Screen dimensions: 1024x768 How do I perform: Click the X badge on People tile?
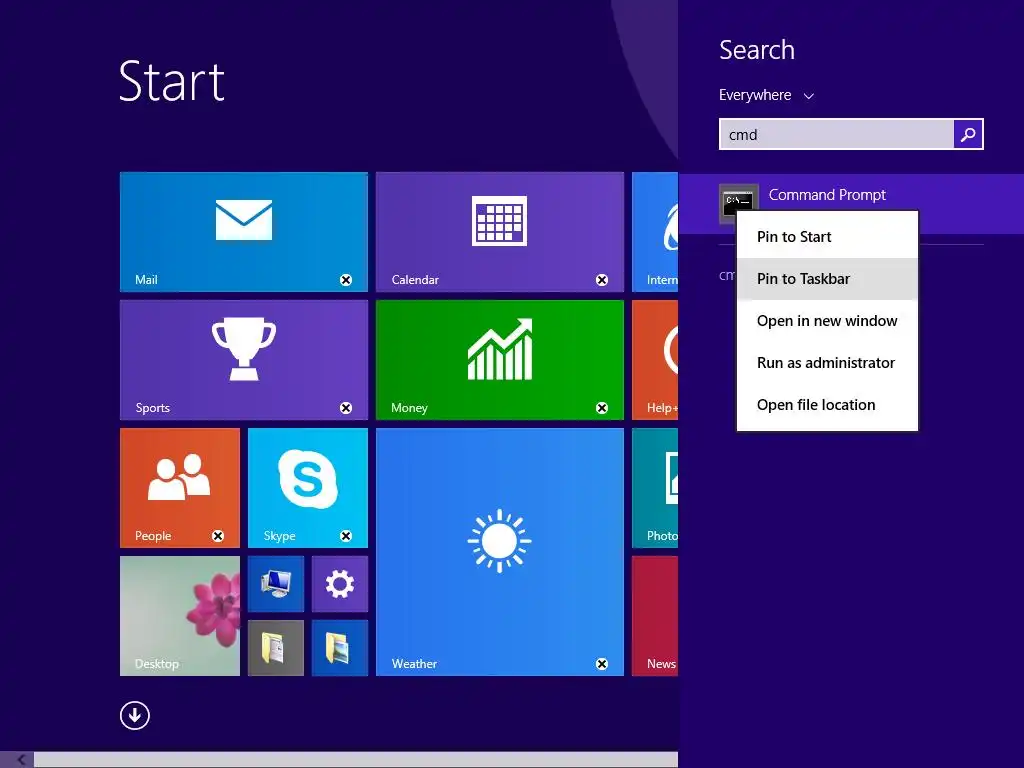click(217, 536)
